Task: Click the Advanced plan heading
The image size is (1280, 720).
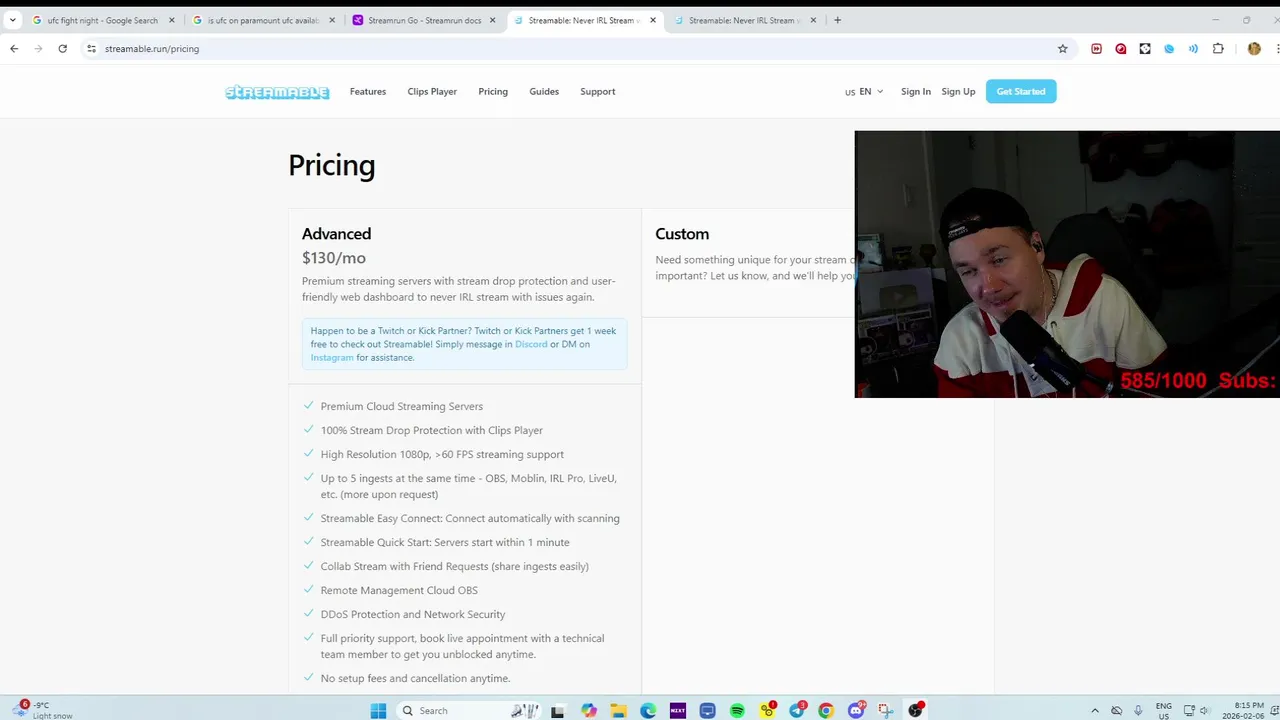Action: tap(336, 234)
